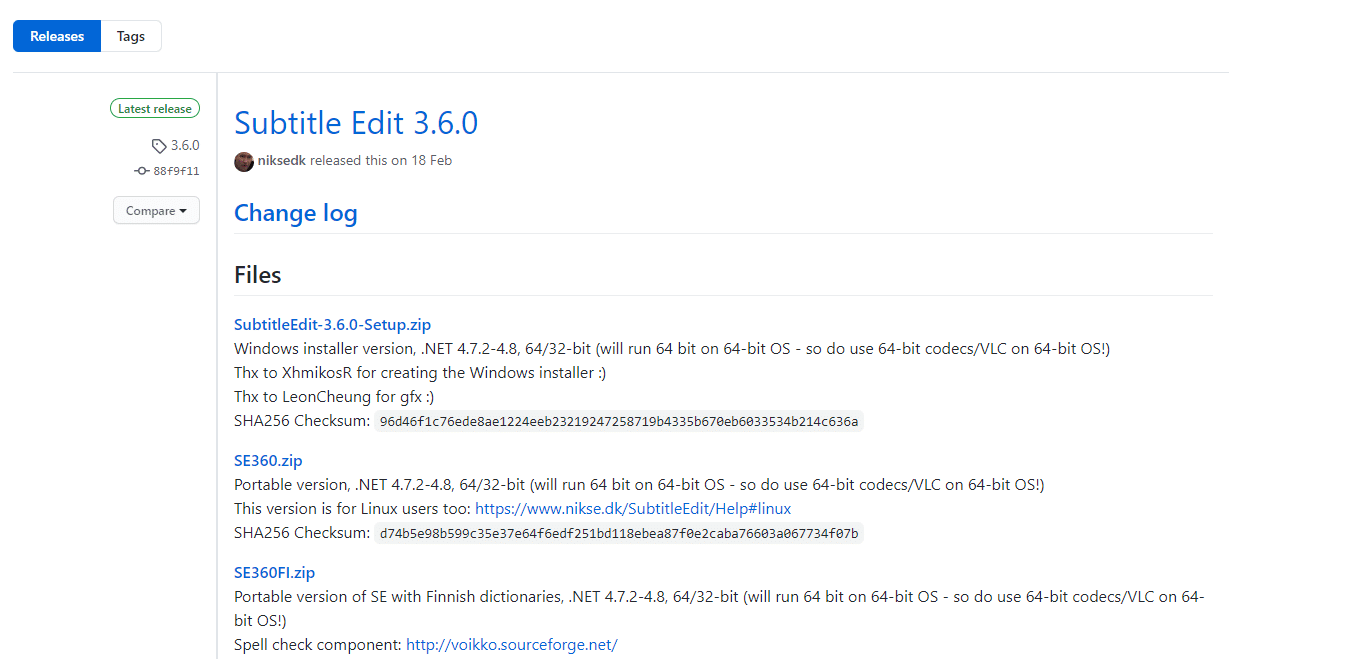Screen dimensions: 1350x671
Task: Open the niksedk user profile link
Action: 282,160
